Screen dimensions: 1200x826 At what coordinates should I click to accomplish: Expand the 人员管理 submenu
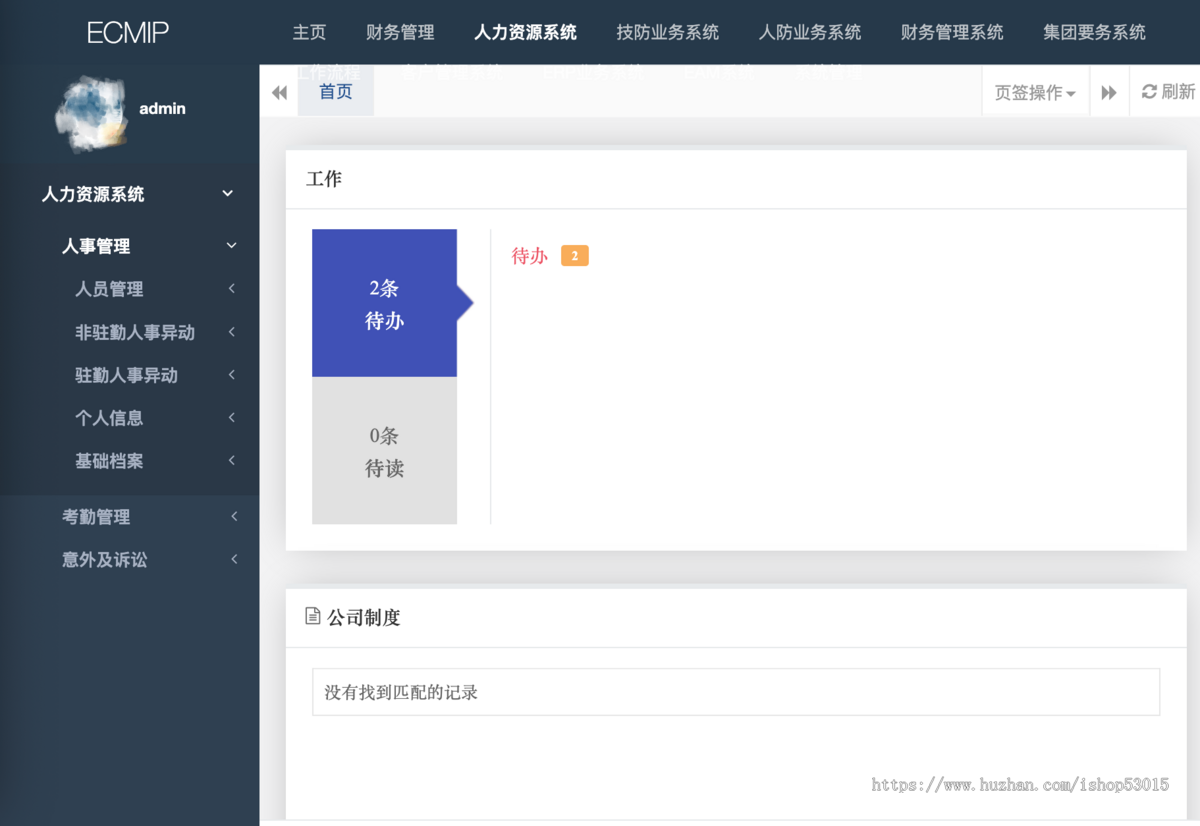point(130,289)
